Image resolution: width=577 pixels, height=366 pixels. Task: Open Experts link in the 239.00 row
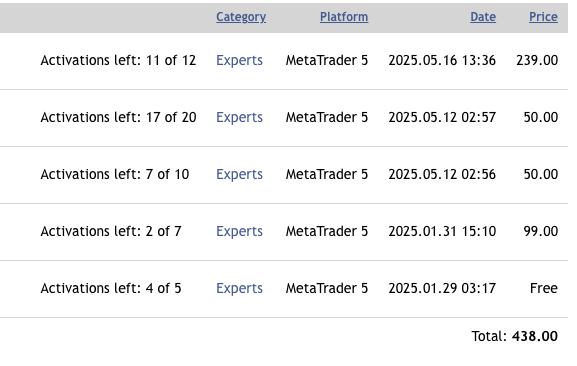(239, 60)
